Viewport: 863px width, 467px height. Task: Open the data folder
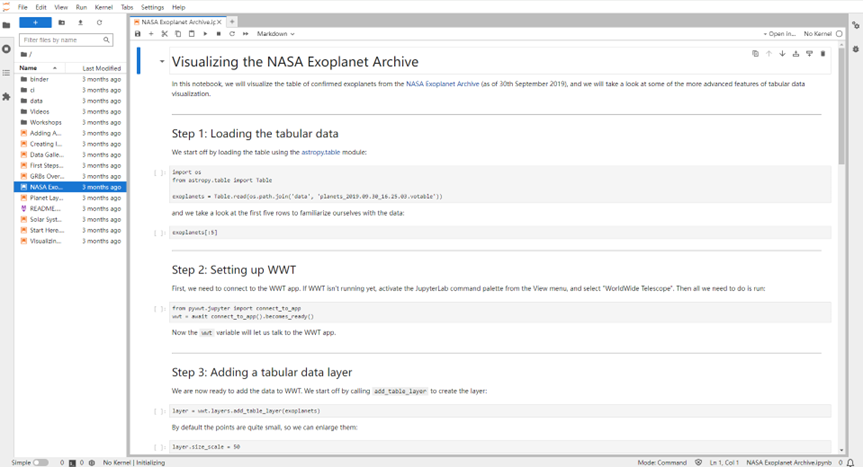point(70,101)
